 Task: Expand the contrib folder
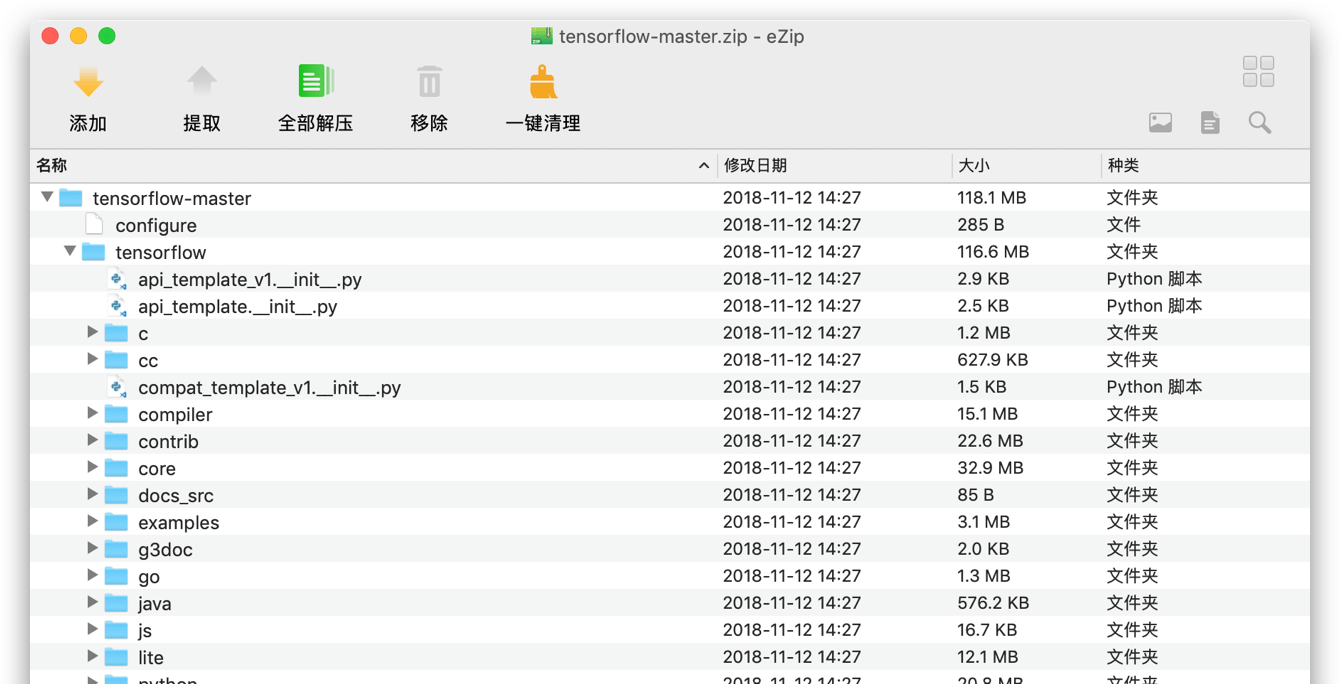coord(92,440)
